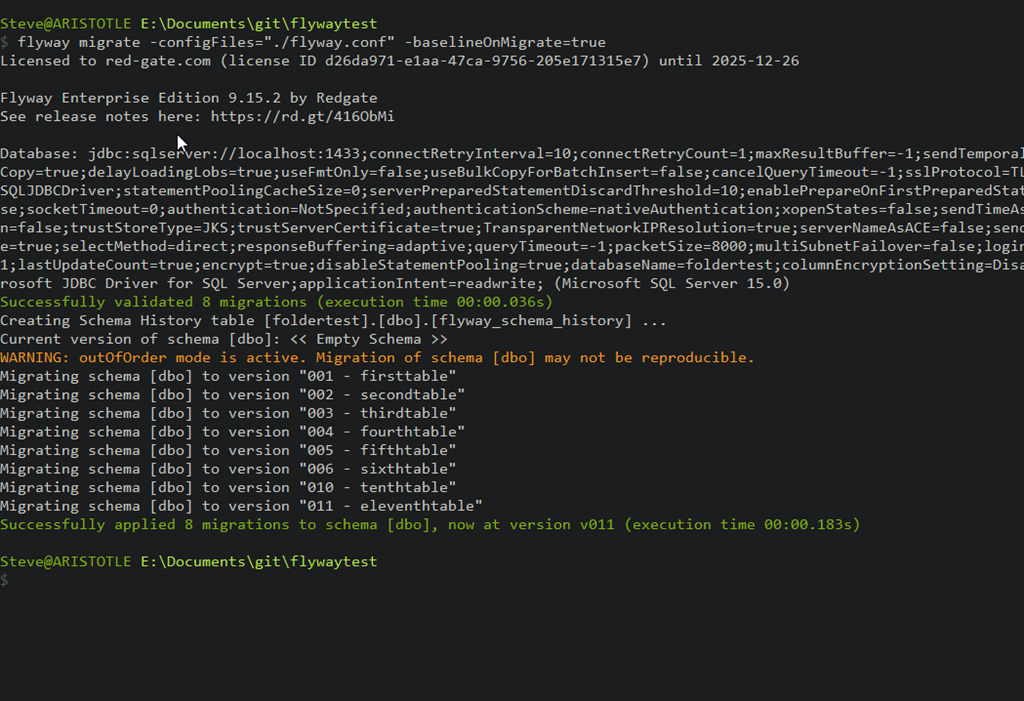This screenshot has width=1024, height=701.
Task: Click the '006 - sixthtable' migration line
Action: (x=228, y=469)
